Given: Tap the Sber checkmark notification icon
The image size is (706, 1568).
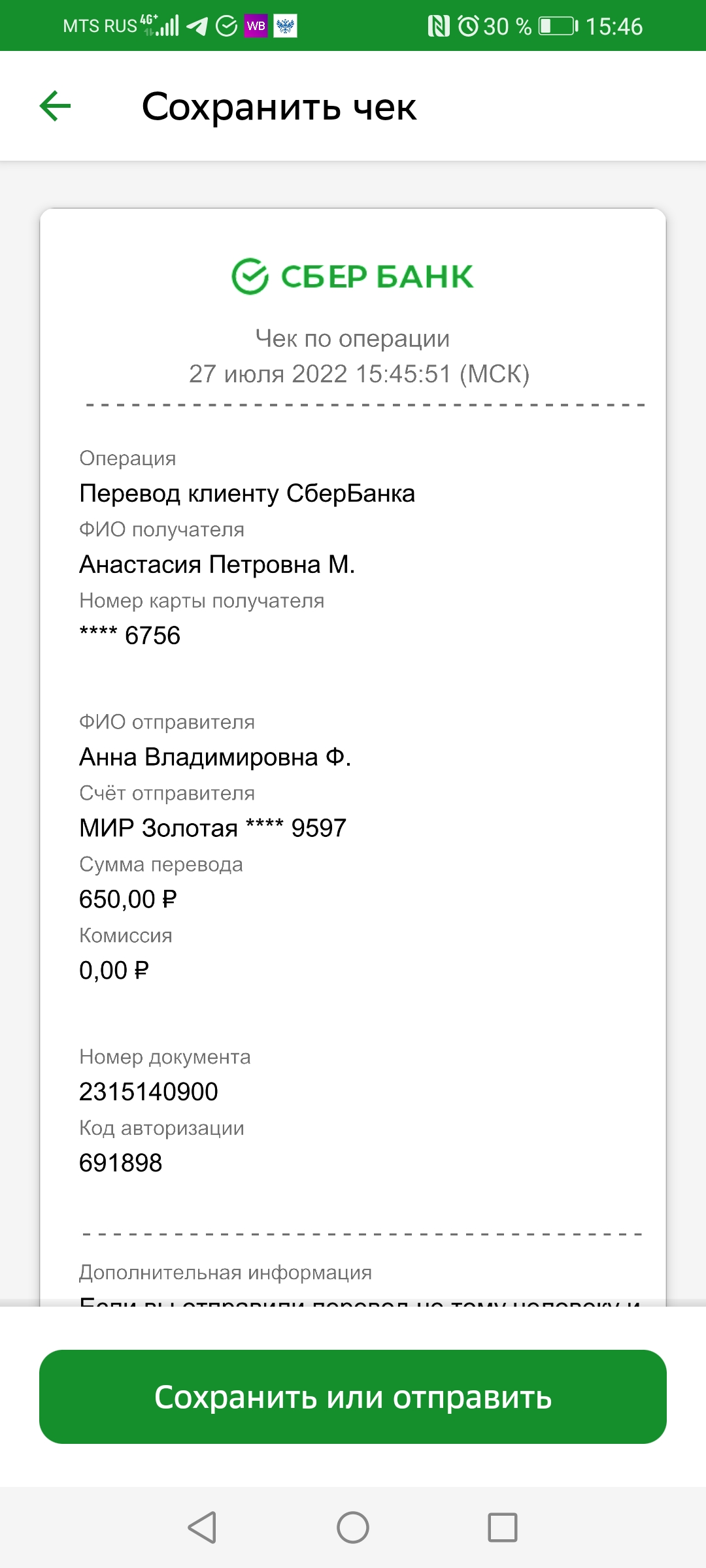Looking at the screenshot, I should coord(226,26).
